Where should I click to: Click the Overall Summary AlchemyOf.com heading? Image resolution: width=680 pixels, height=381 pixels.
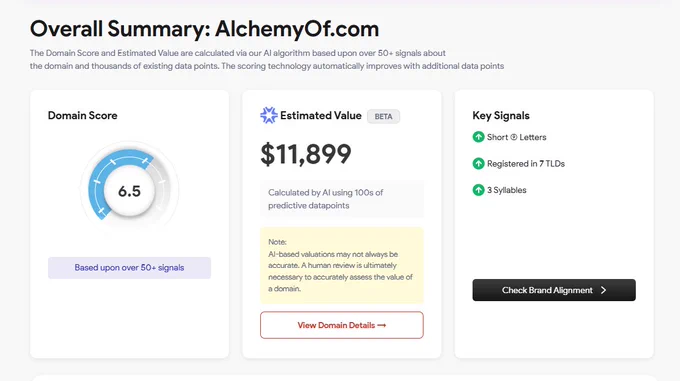(204, 29)
